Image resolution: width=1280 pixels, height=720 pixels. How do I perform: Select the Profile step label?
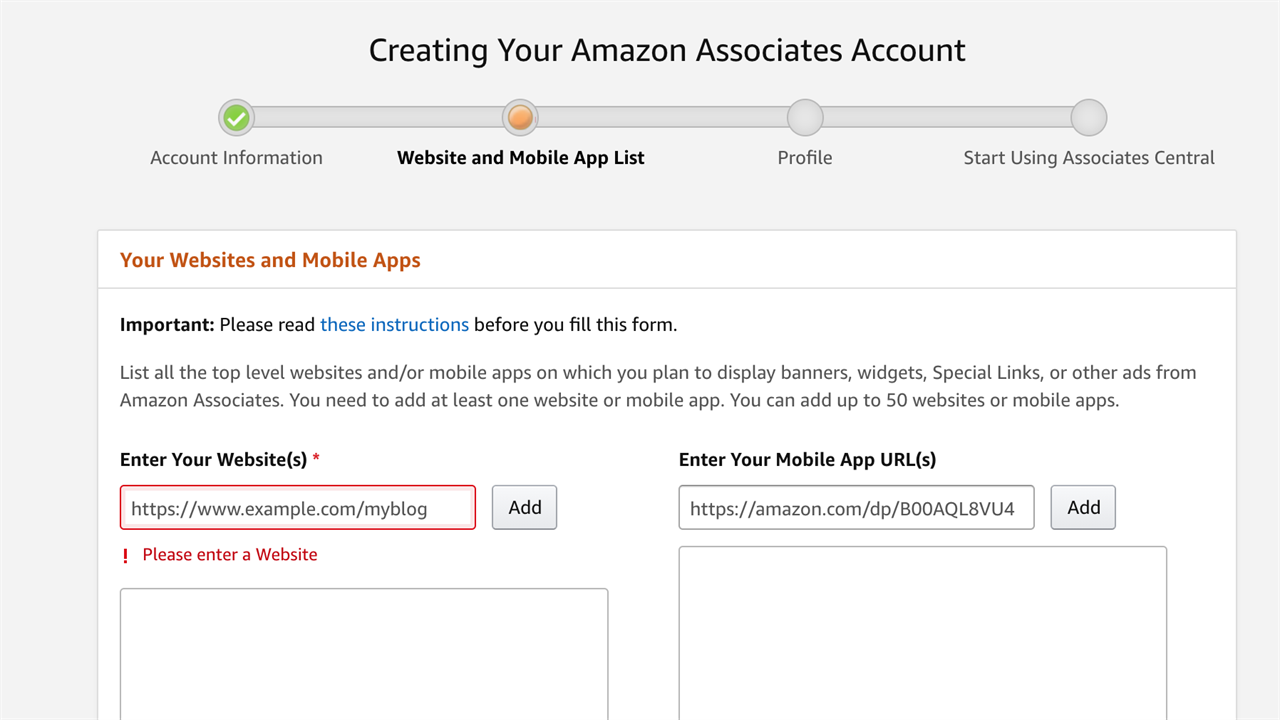point(805,158)
